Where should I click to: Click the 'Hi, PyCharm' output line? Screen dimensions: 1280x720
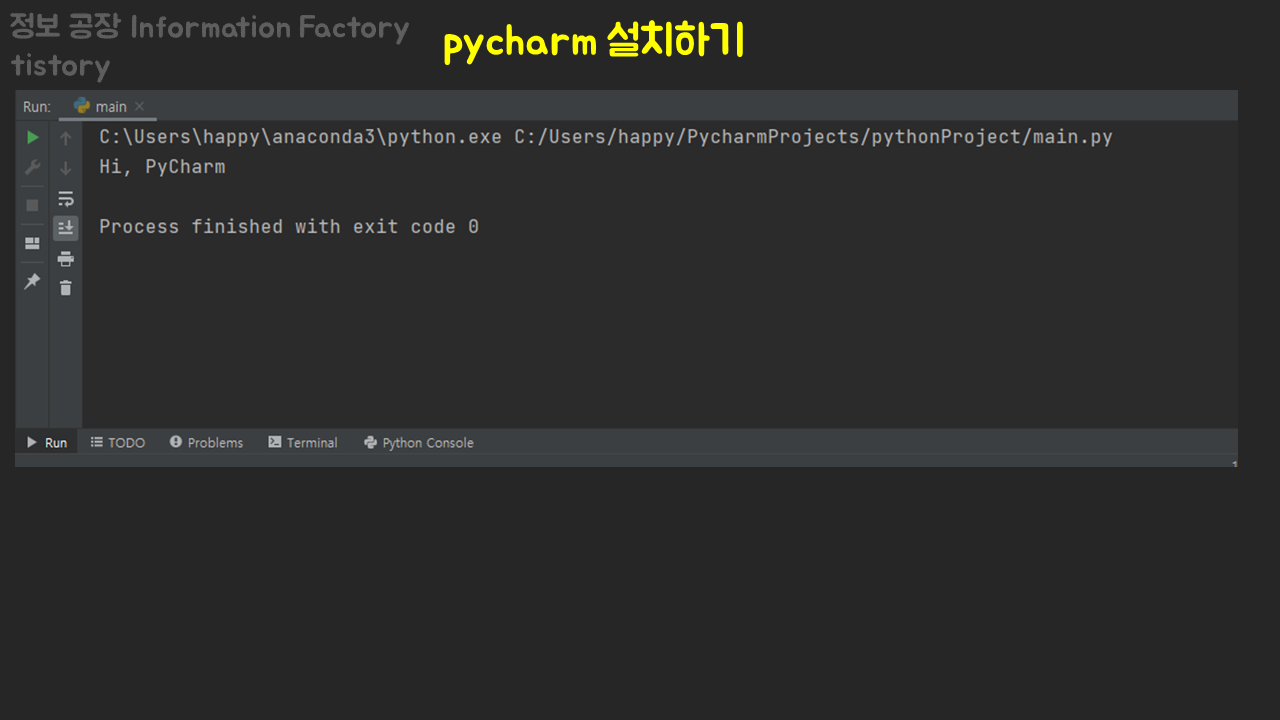162,167
